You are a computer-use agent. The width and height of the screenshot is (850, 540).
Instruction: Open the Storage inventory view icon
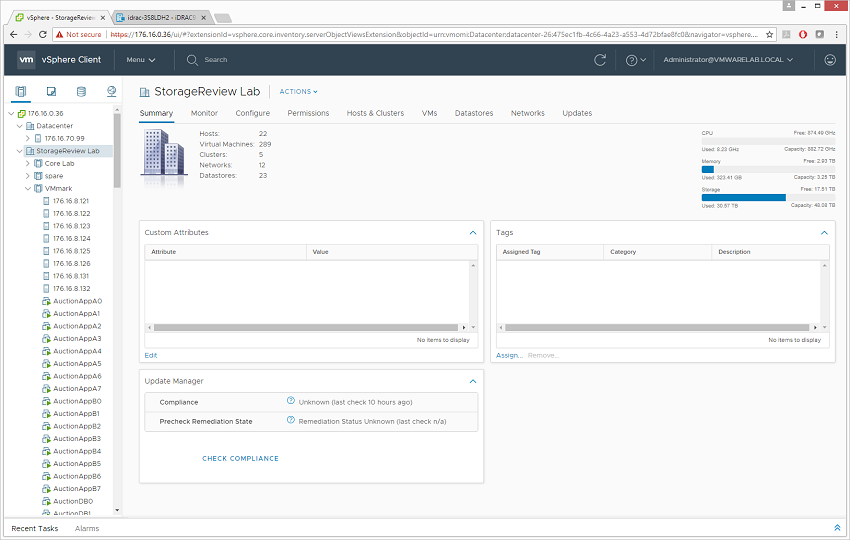(x=81, y=92)
